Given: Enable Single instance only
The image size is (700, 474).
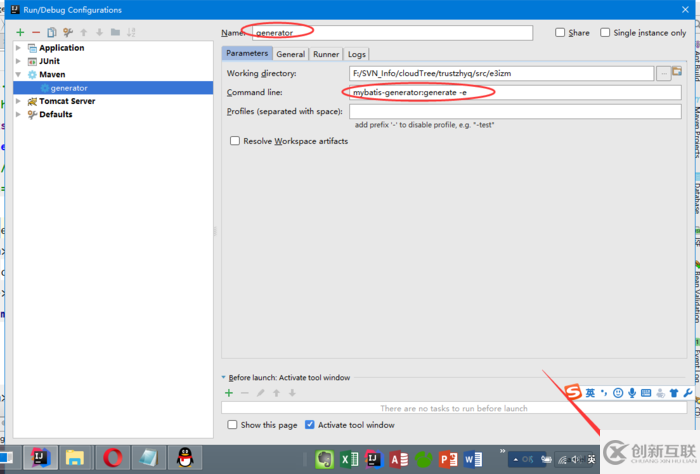Looking at the screenshot, I should coord(605,33).
